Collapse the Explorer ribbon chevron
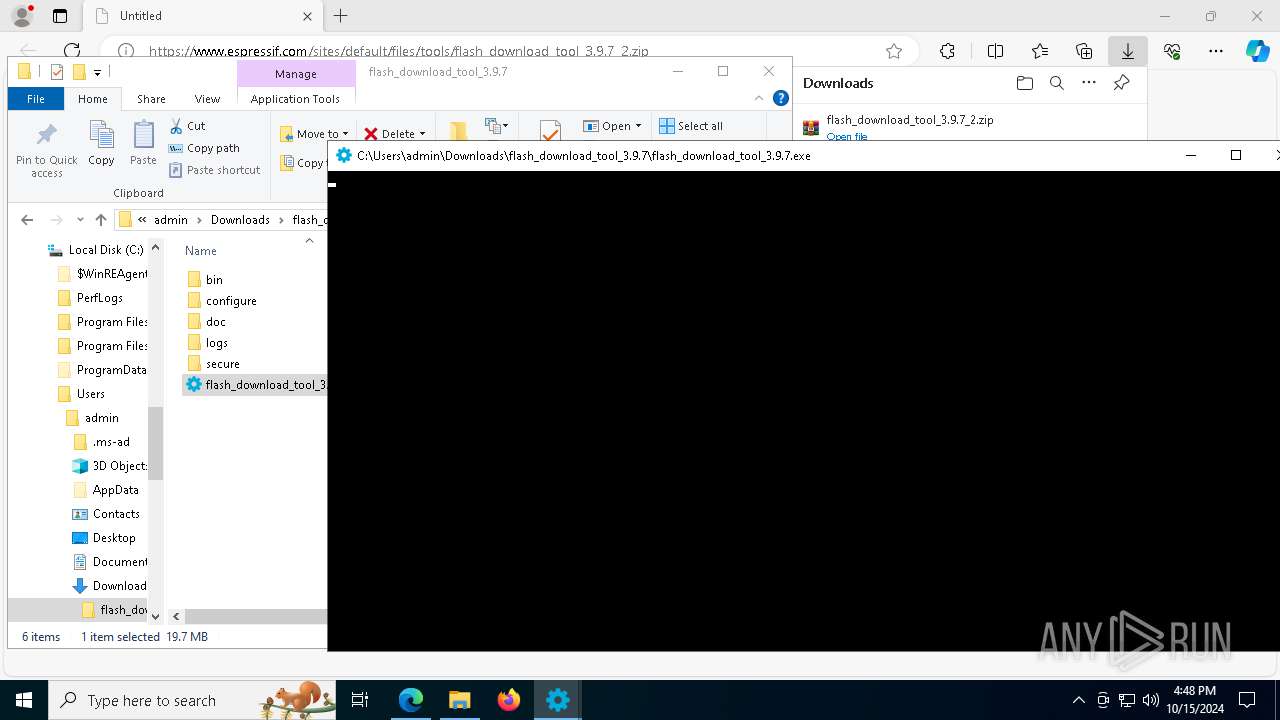 (759, 98)
